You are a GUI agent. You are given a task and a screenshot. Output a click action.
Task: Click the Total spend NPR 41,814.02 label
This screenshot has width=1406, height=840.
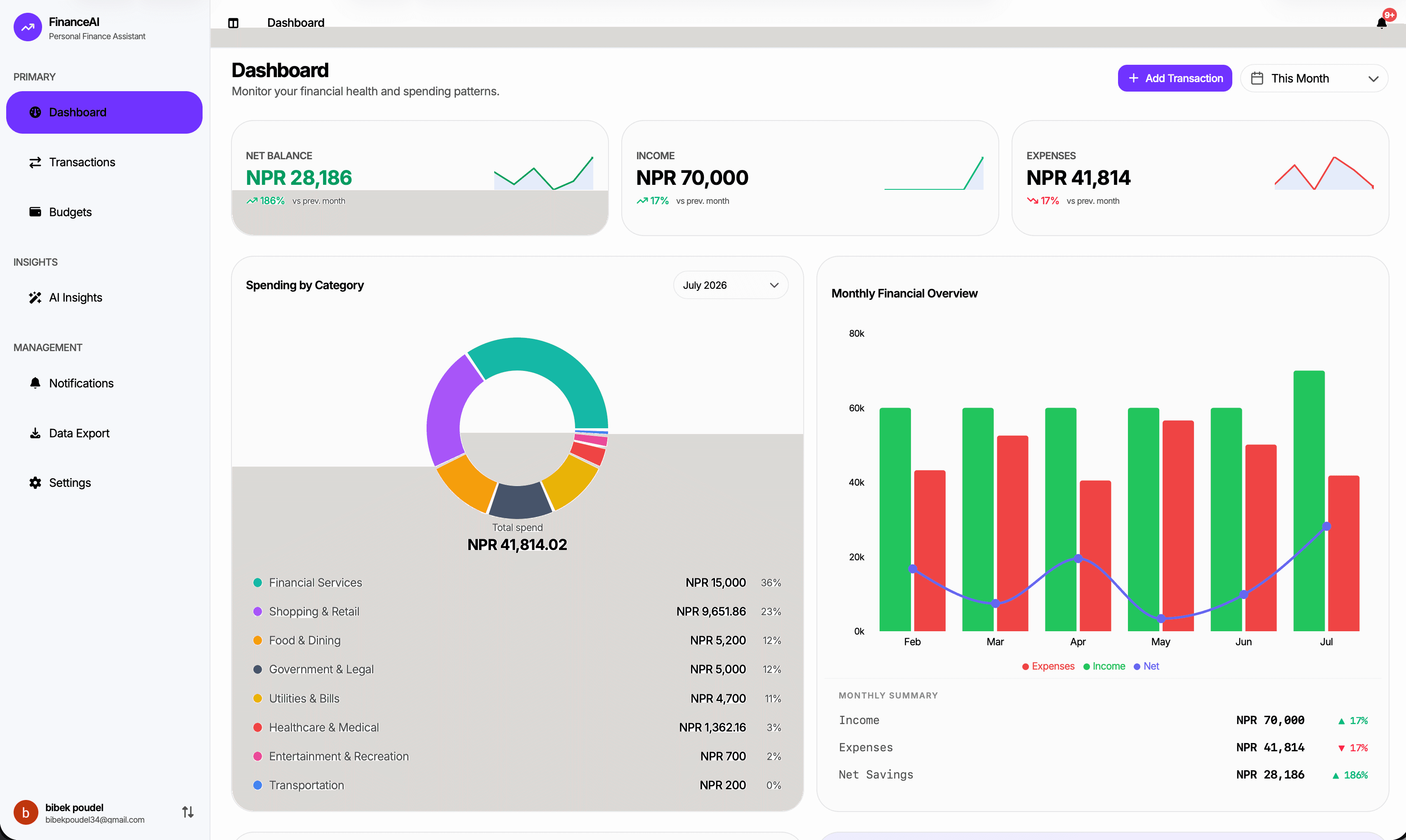(517, 537)
